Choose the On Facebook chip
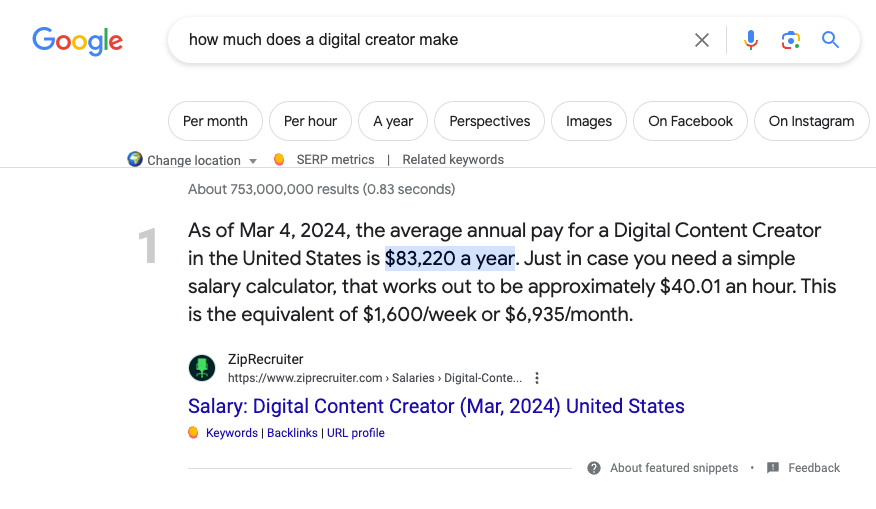876x509 pixels. tap(690, 121)
